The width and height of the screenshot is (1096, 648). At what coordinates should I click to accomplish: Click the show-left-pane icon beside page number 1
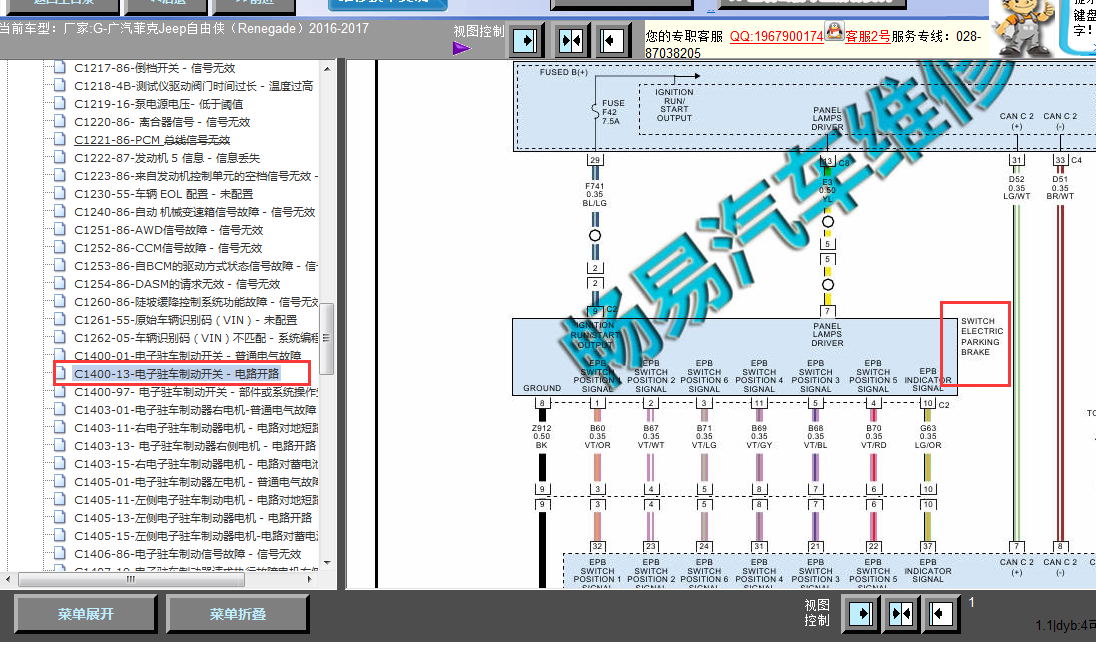(x=940, y=614)
